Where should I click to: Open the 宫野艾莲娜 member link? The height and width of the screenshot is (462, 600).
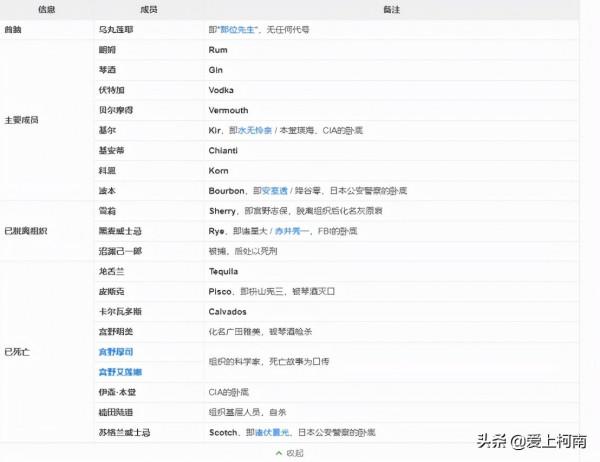pos(120,372)
